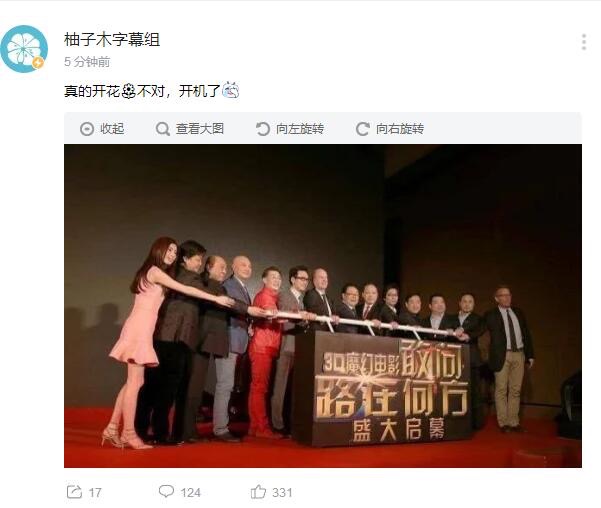The height and width of the screenshot is (508, 601).
Task: Click the repost count 17
Action: tap(95, 493)
